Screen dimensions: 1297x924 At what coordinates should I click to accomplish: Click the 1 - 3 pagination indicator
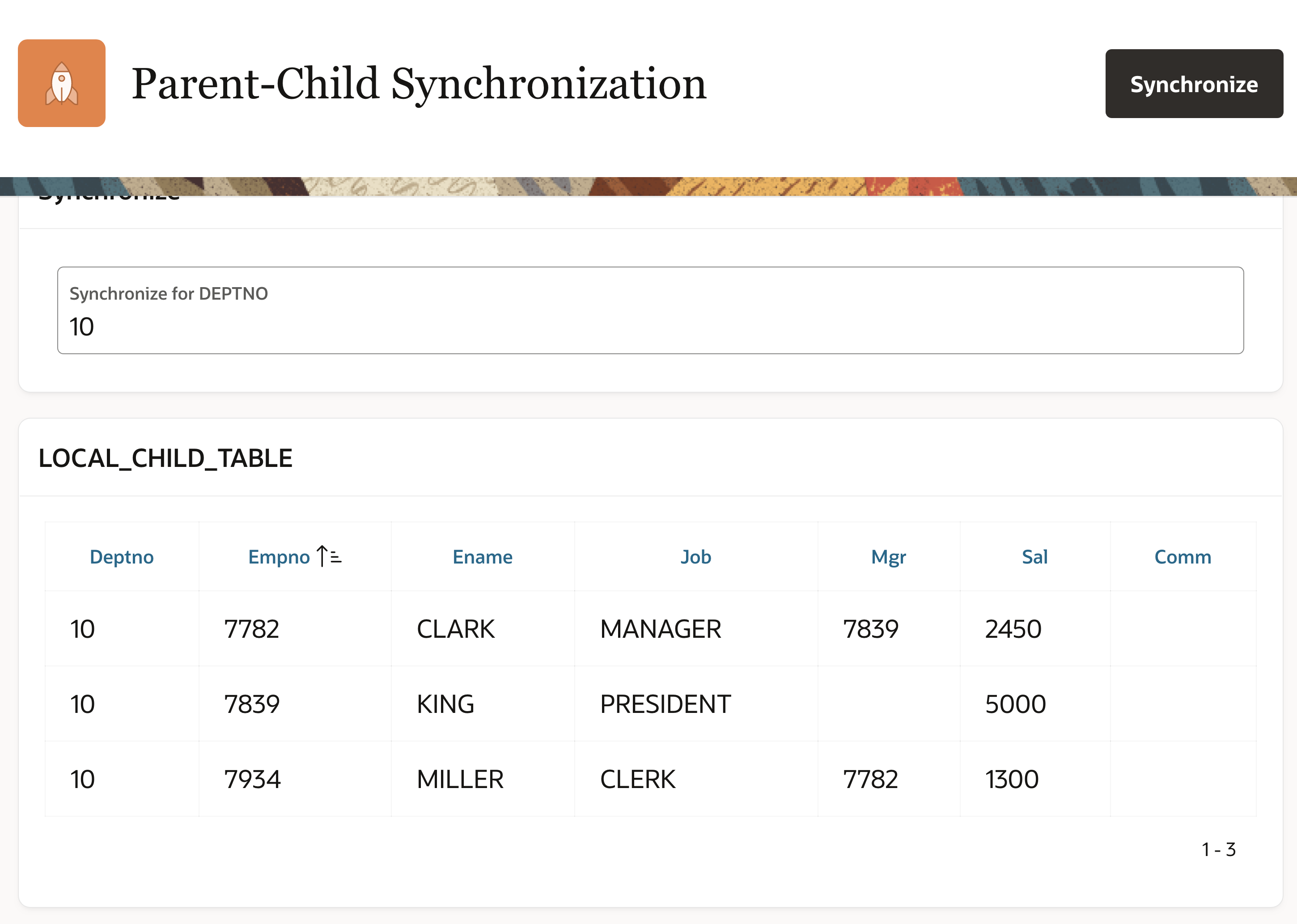[x=1218, y=849]
